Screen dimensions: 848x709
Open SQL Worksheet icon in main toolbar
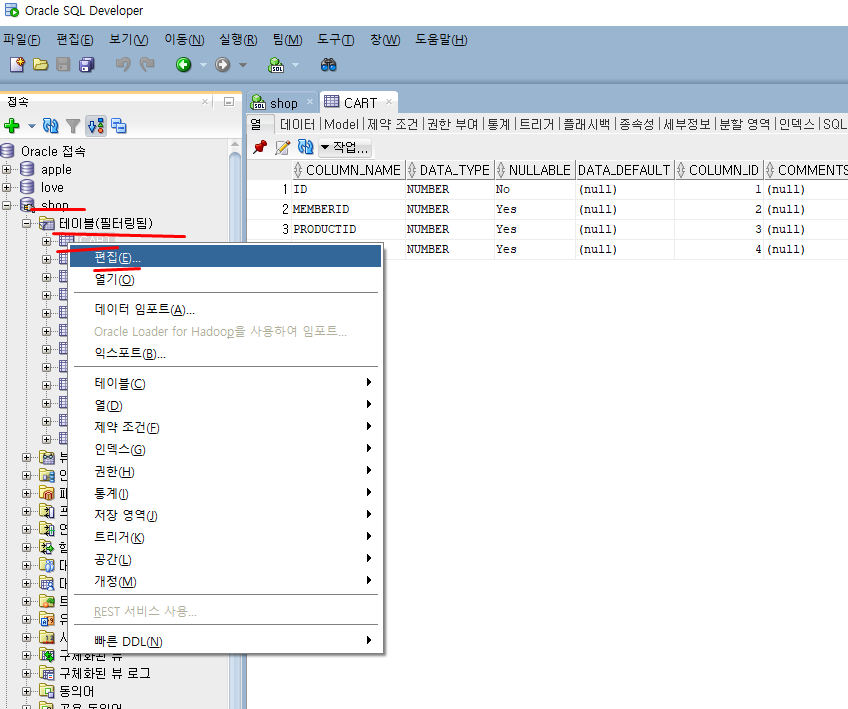pyautogui.click(x=276, y=65)
